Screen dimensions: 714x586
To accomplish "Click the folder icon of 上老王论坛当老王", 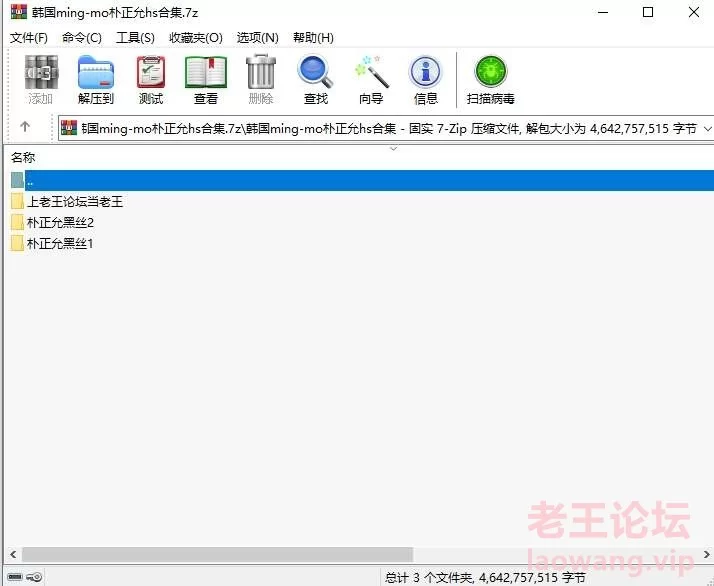I will tap(17, 201).
